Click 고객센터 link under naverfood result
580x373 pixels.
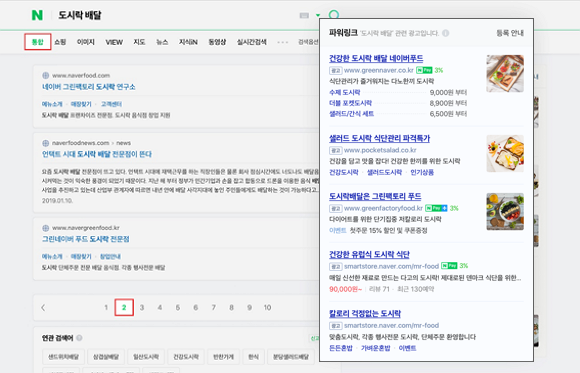tap(111, 104)
